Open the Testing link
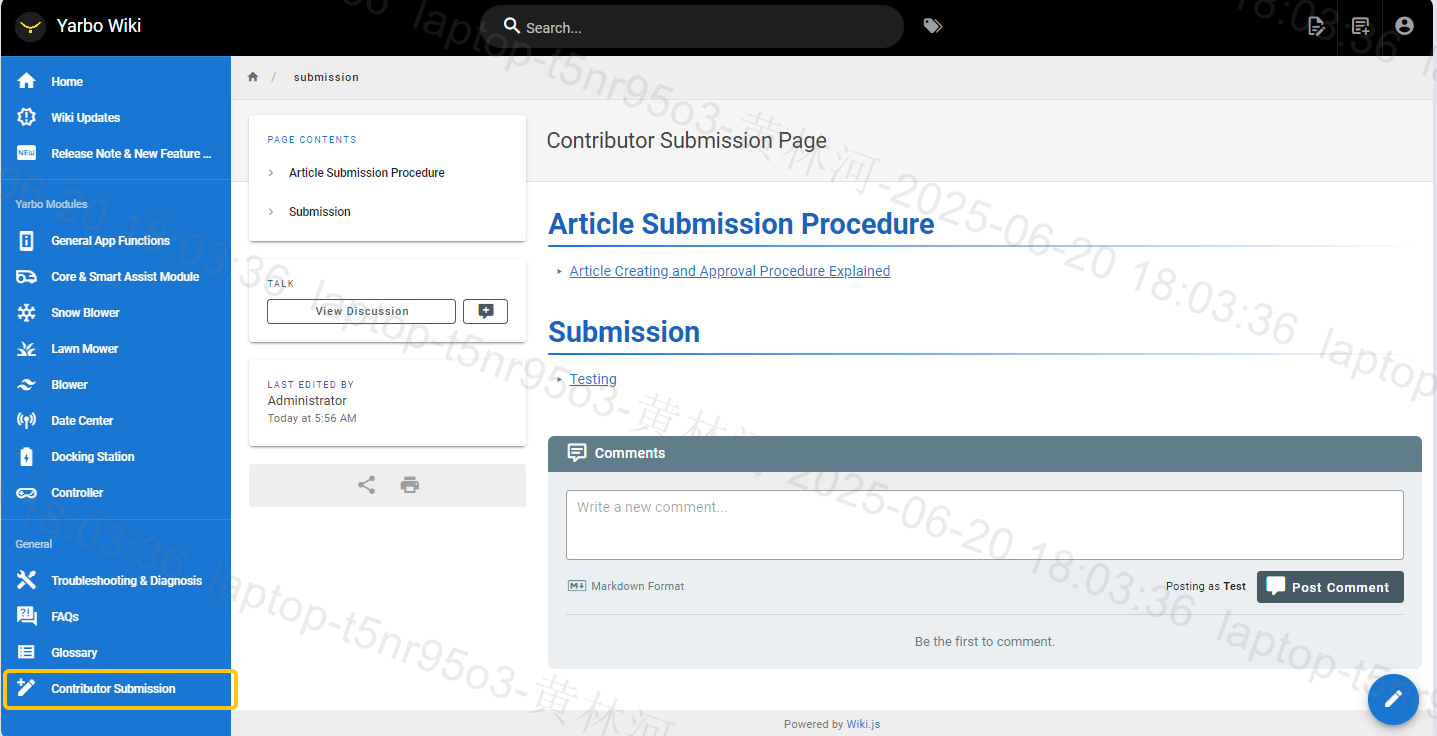Image resolution: width=1437 pixels, height=736 pixels. 593,379
